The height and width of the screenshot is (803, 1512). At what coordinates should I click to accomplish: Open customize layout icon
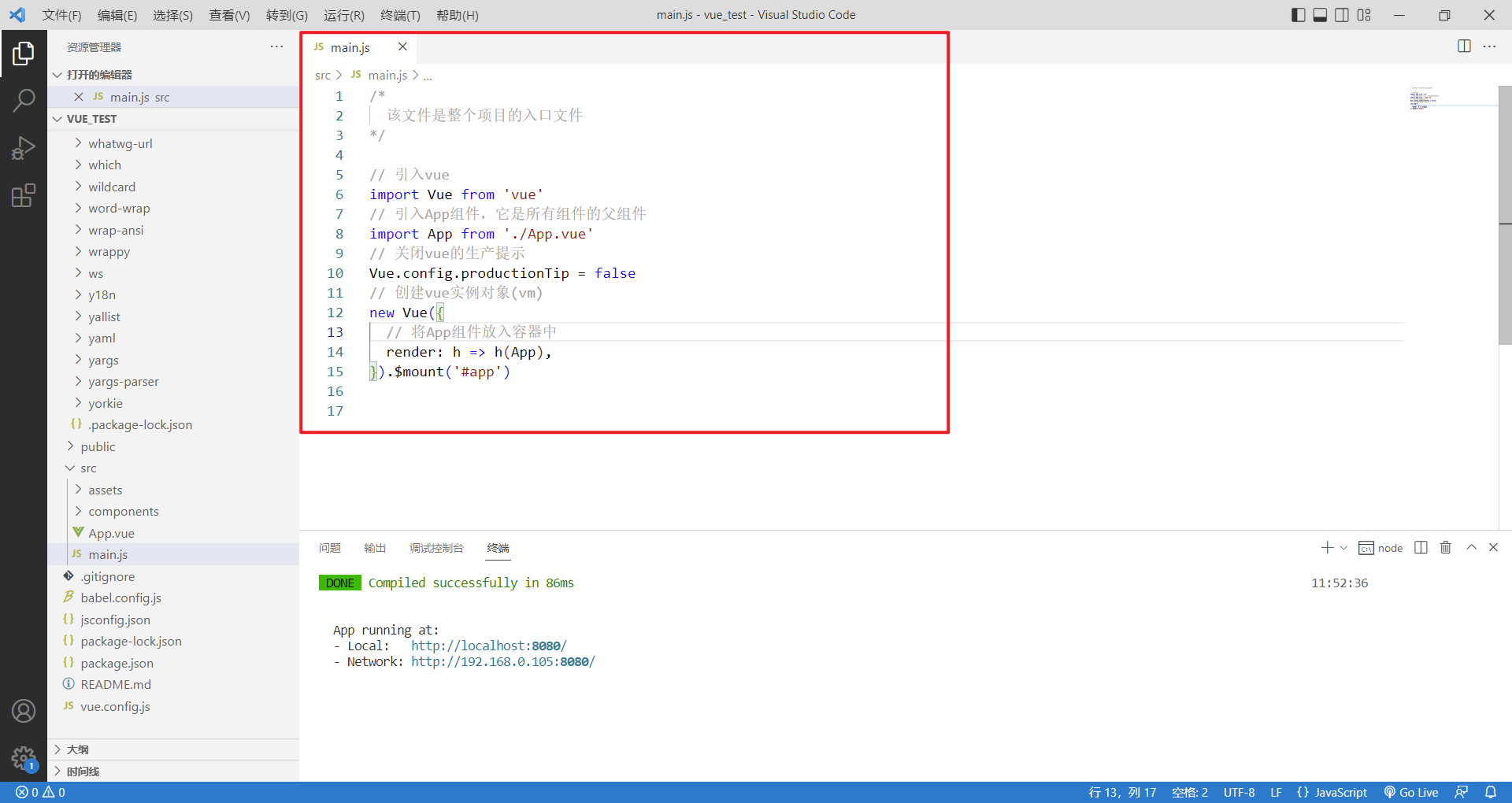pyautogui.click(x=1364, y=15)
